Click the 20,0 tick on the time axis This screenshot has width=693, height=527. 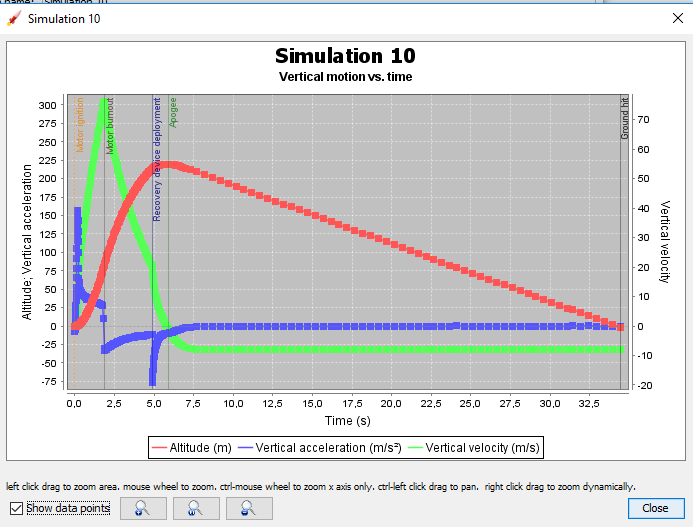391,404
